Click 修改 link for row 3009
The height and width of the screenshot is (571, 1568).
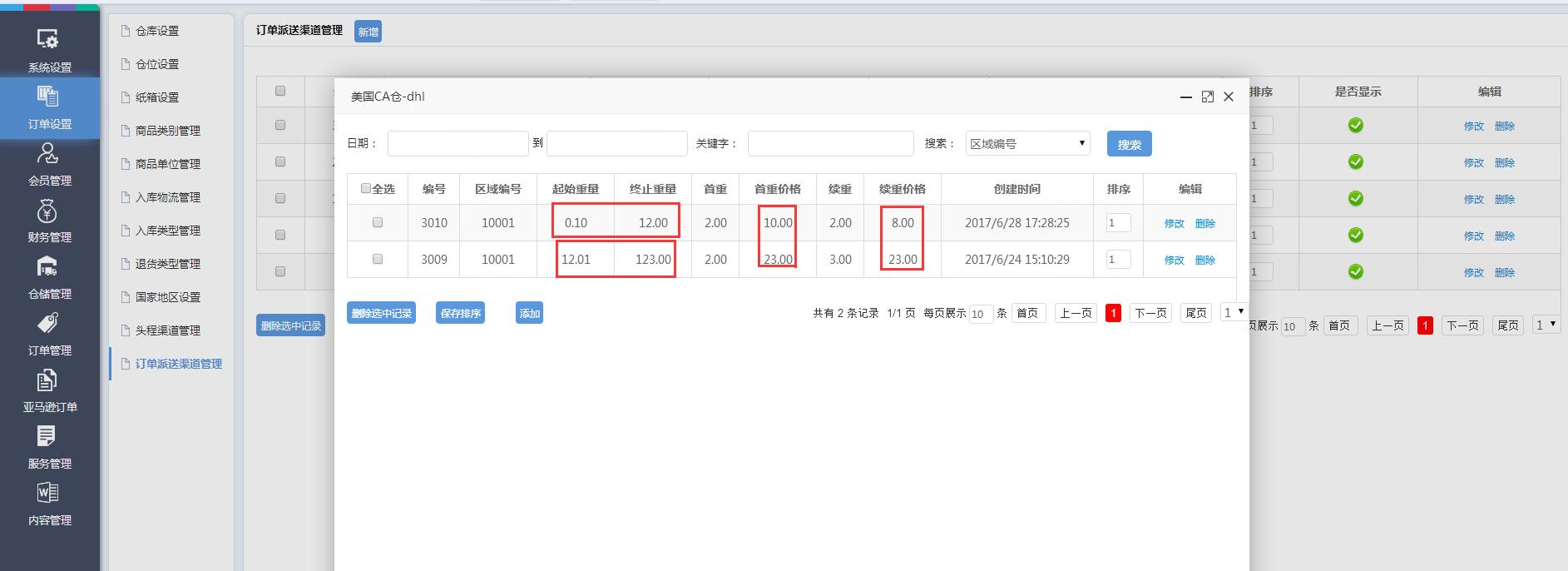(x=1174, y=260)
